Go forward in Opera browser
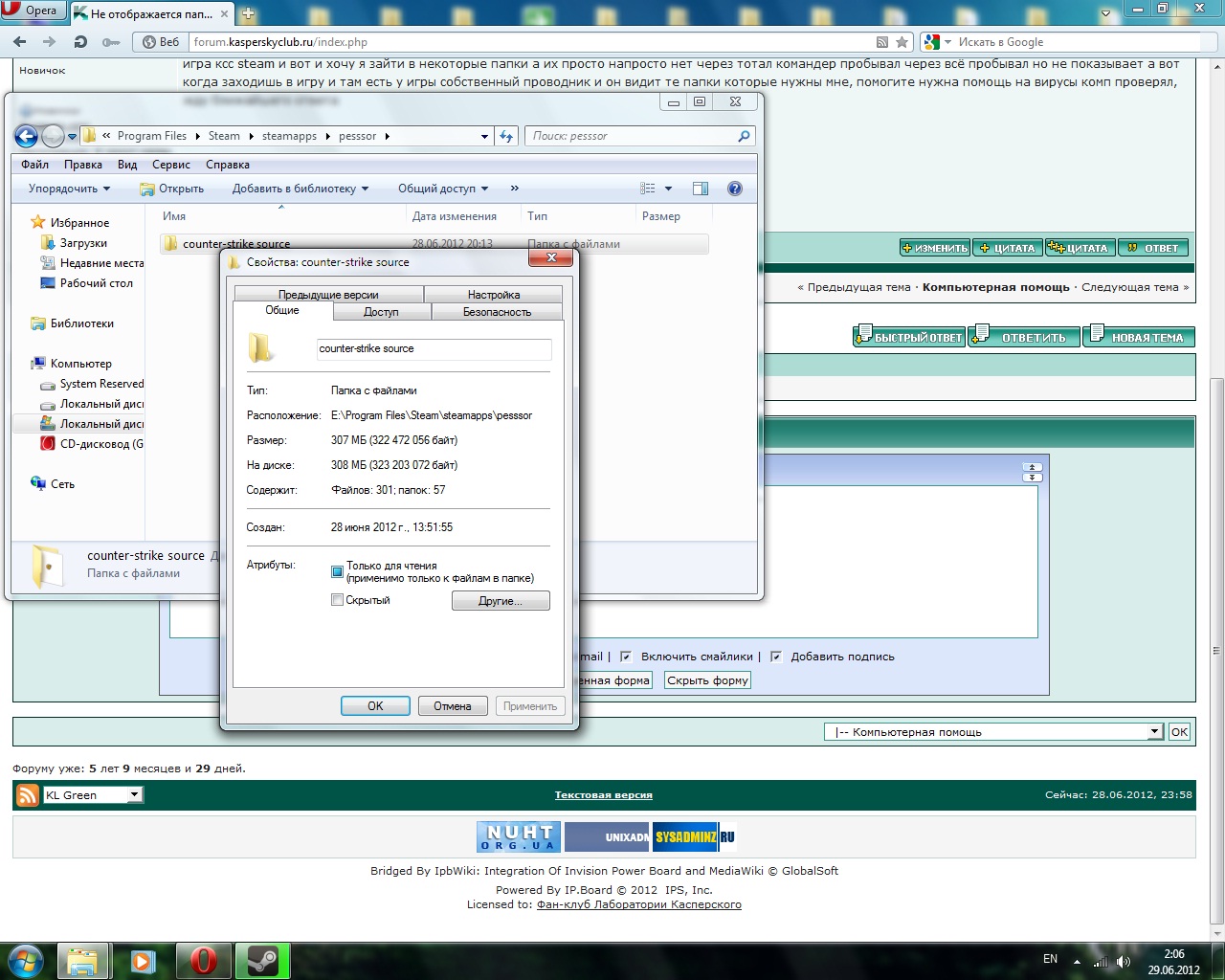 50,42
